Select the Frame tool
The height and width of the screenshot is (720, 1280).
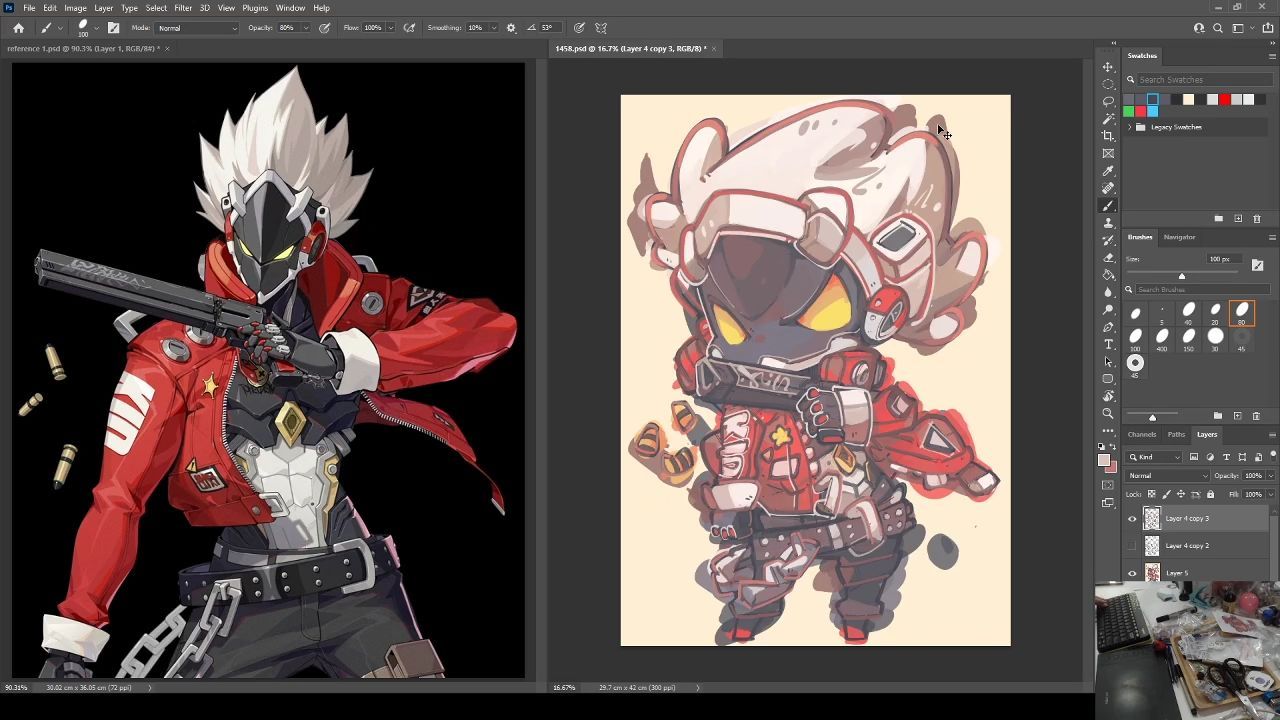(x=1108, y=153)
